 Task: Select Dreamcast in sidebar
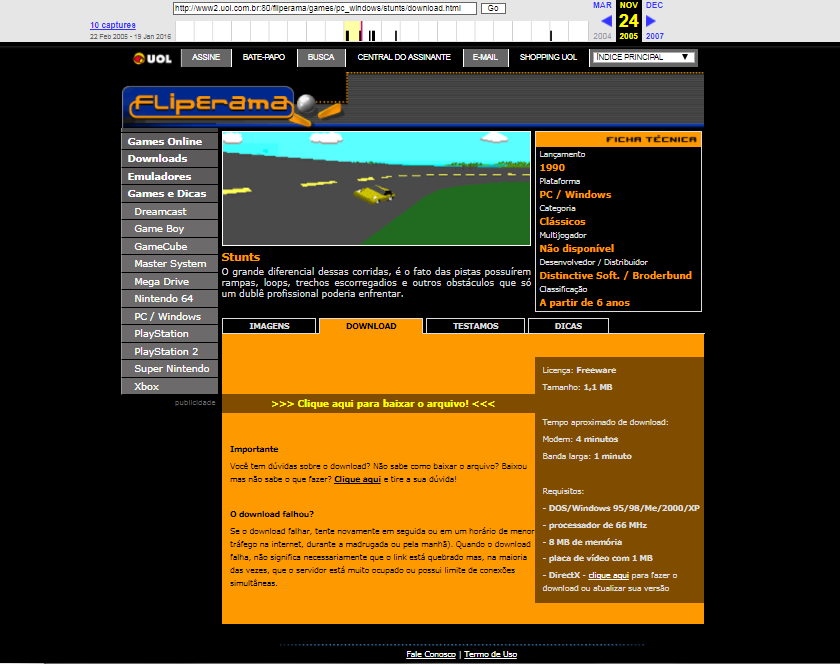coord(169,211)
